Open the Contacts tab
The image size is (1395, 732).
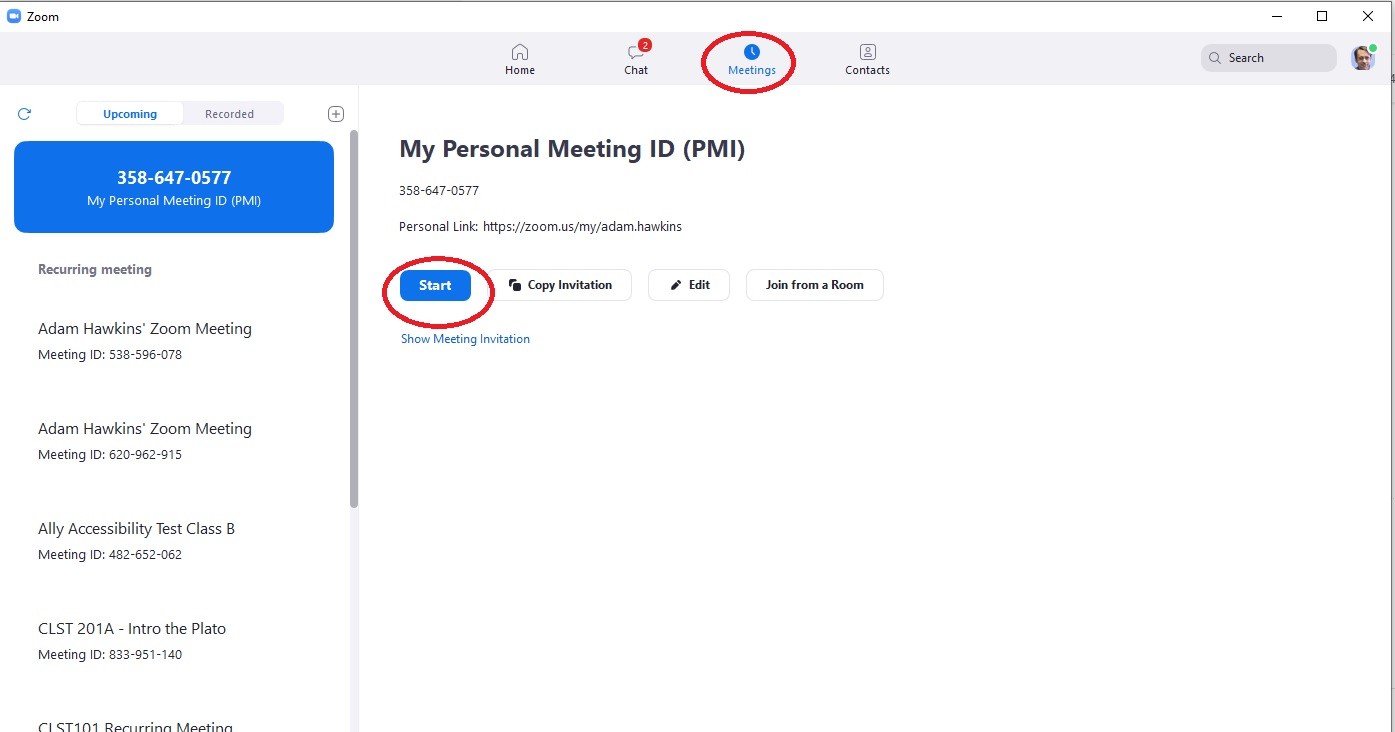pos(867,59)
